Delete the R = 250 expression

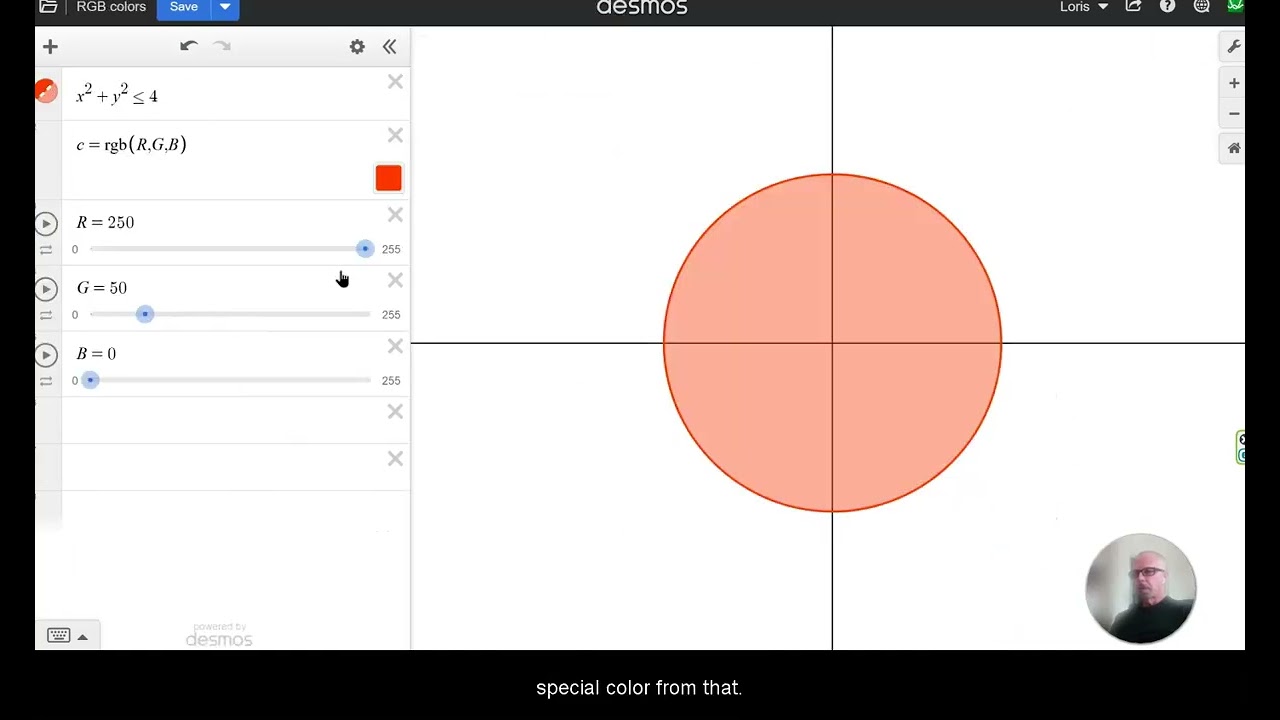point(395,215)
